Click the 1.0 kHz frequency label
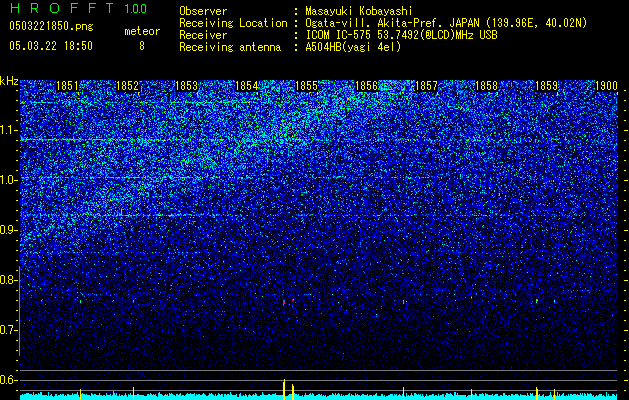Screen dimensions: 629x400 pyautogui.click(x=9, y=180)
